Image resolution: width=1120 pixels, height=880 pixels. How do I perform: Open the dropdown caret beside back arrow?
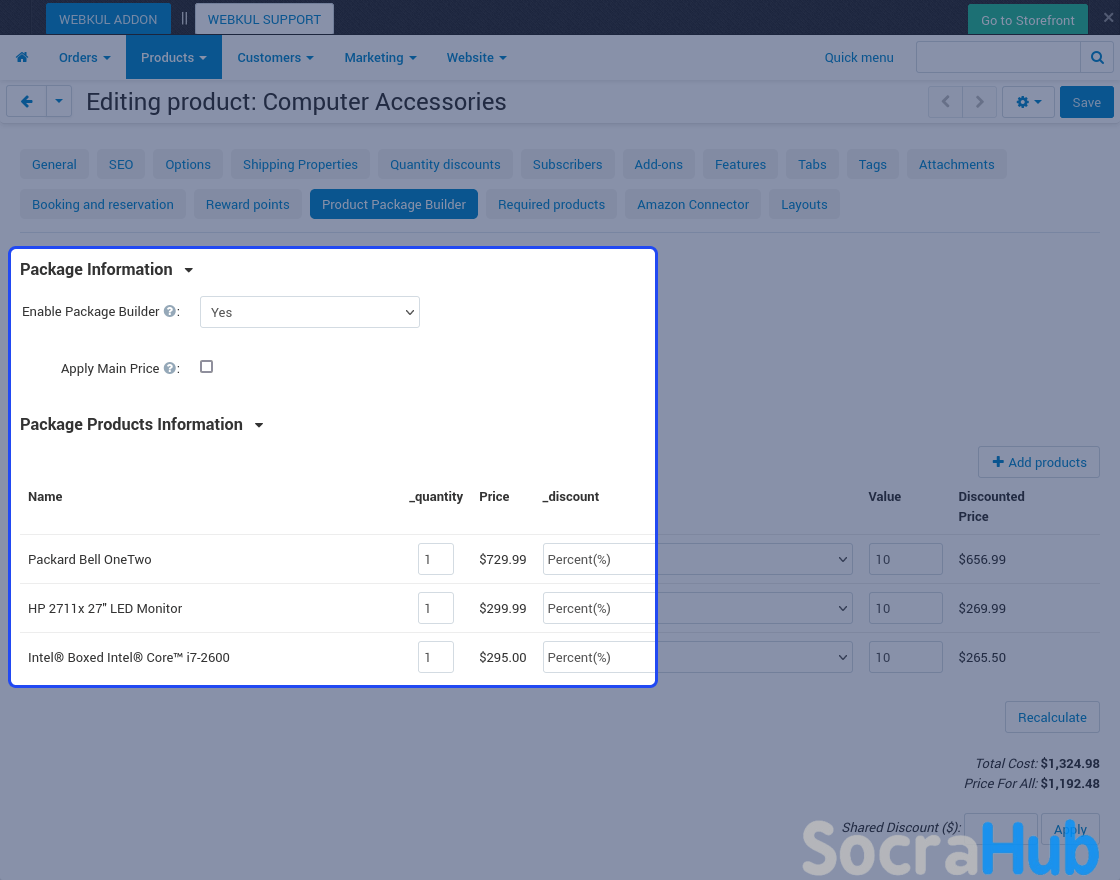pos(59,101)
